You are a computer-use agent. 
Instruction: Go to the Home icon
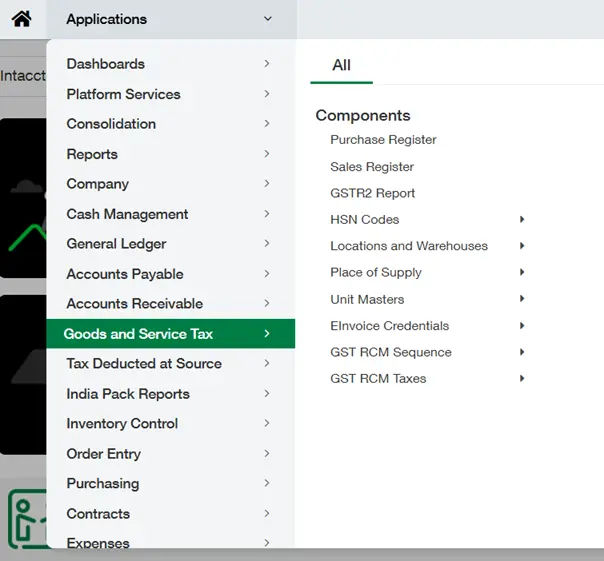click(22, 19)
